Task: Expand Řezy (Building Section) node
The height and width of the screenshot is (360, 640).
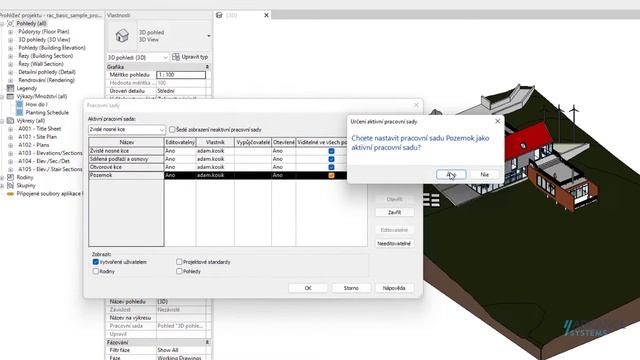Action: tap(11, 56)
